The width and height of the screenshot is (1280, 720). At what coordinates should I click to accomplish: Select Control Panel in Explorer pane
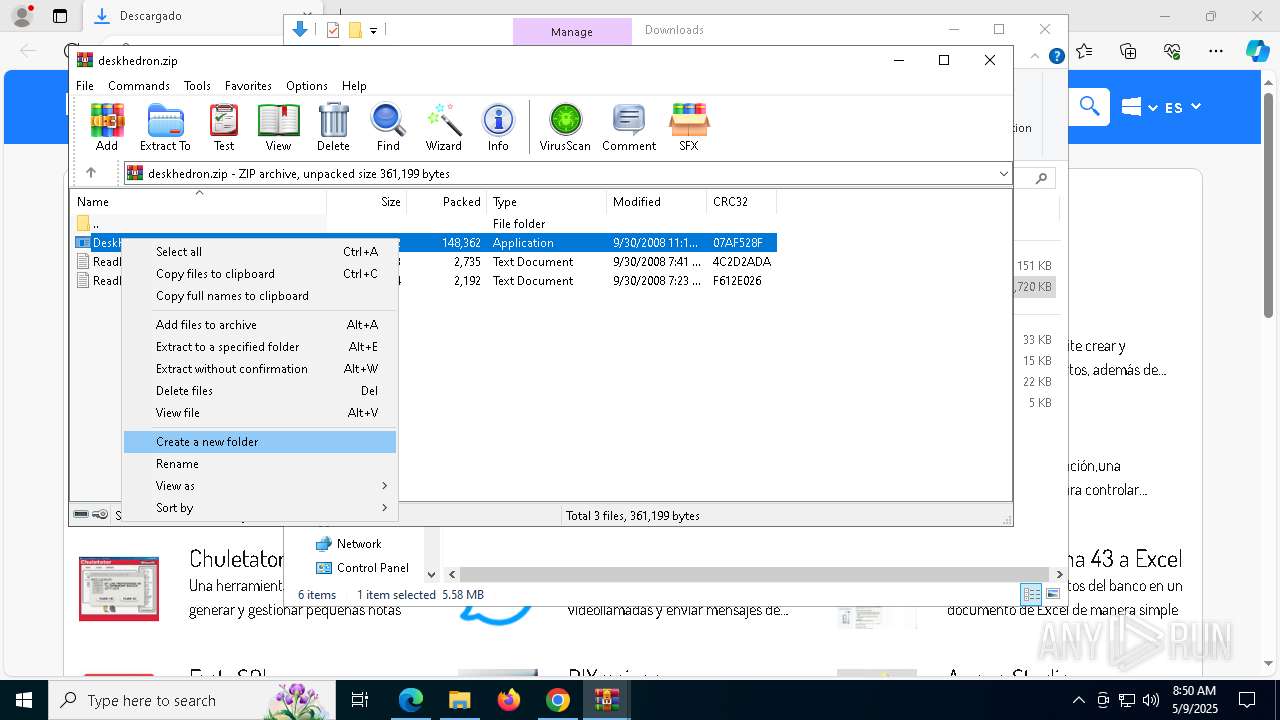362,568
